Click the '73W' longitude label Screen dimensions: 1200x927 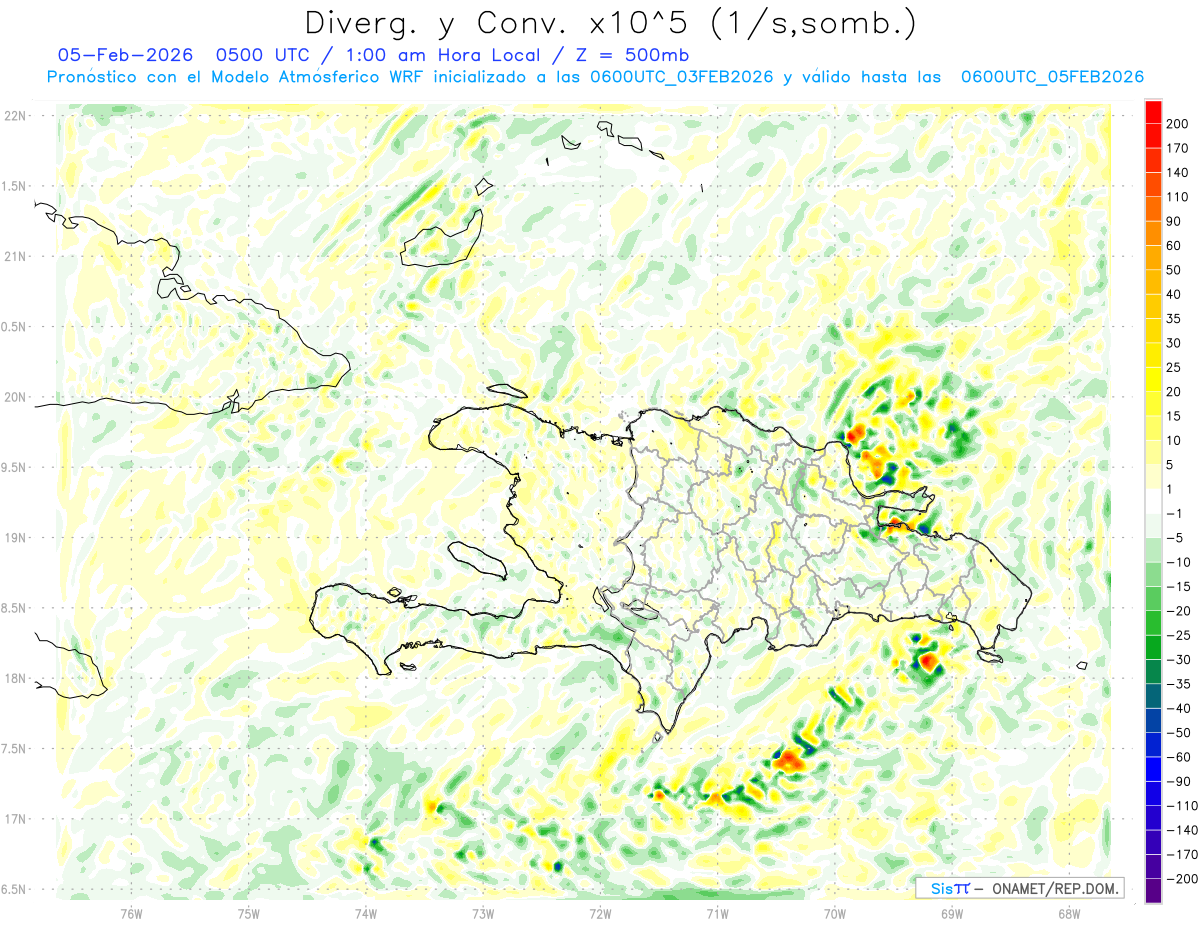(483, 913)
